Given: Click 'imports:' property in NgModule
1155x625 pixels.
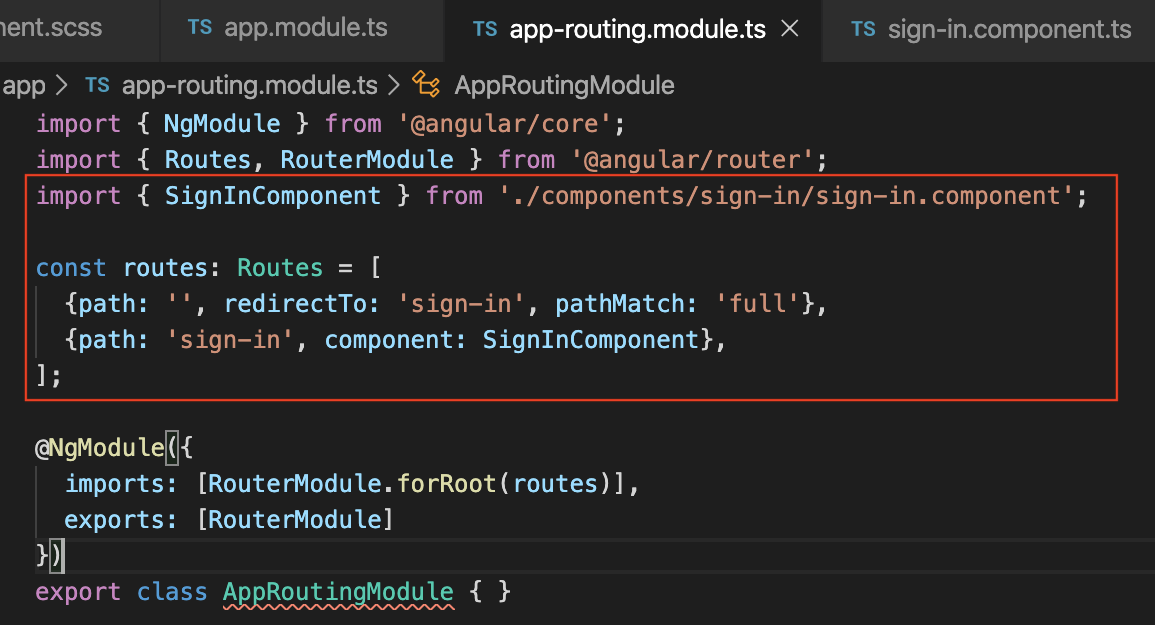Looking at the screenshot, I should click(x=121, y=484).
